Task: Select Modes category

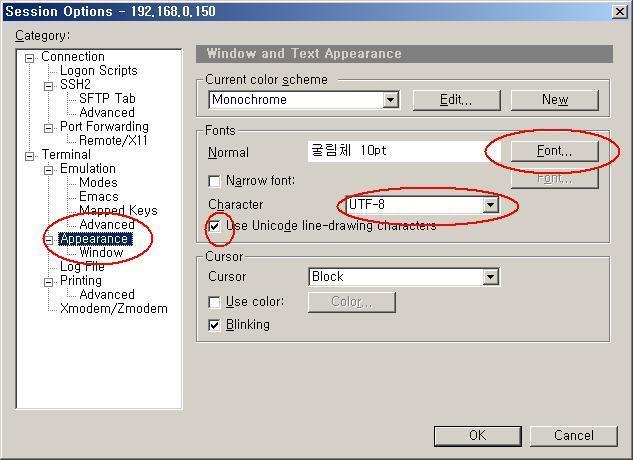Action: (98, 183)
